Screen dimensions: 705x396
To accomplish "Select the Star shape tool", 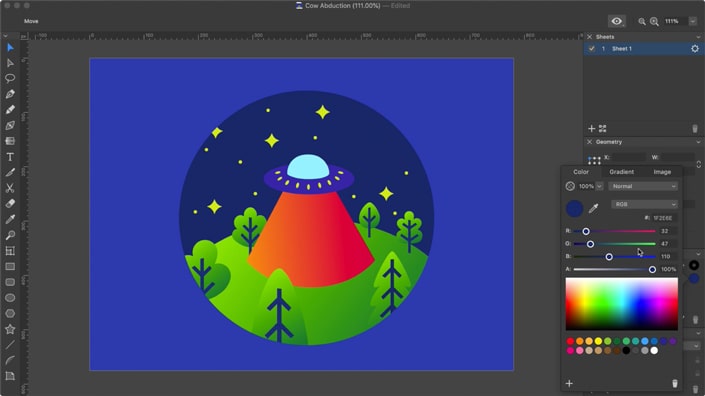I will coord(10,329).
